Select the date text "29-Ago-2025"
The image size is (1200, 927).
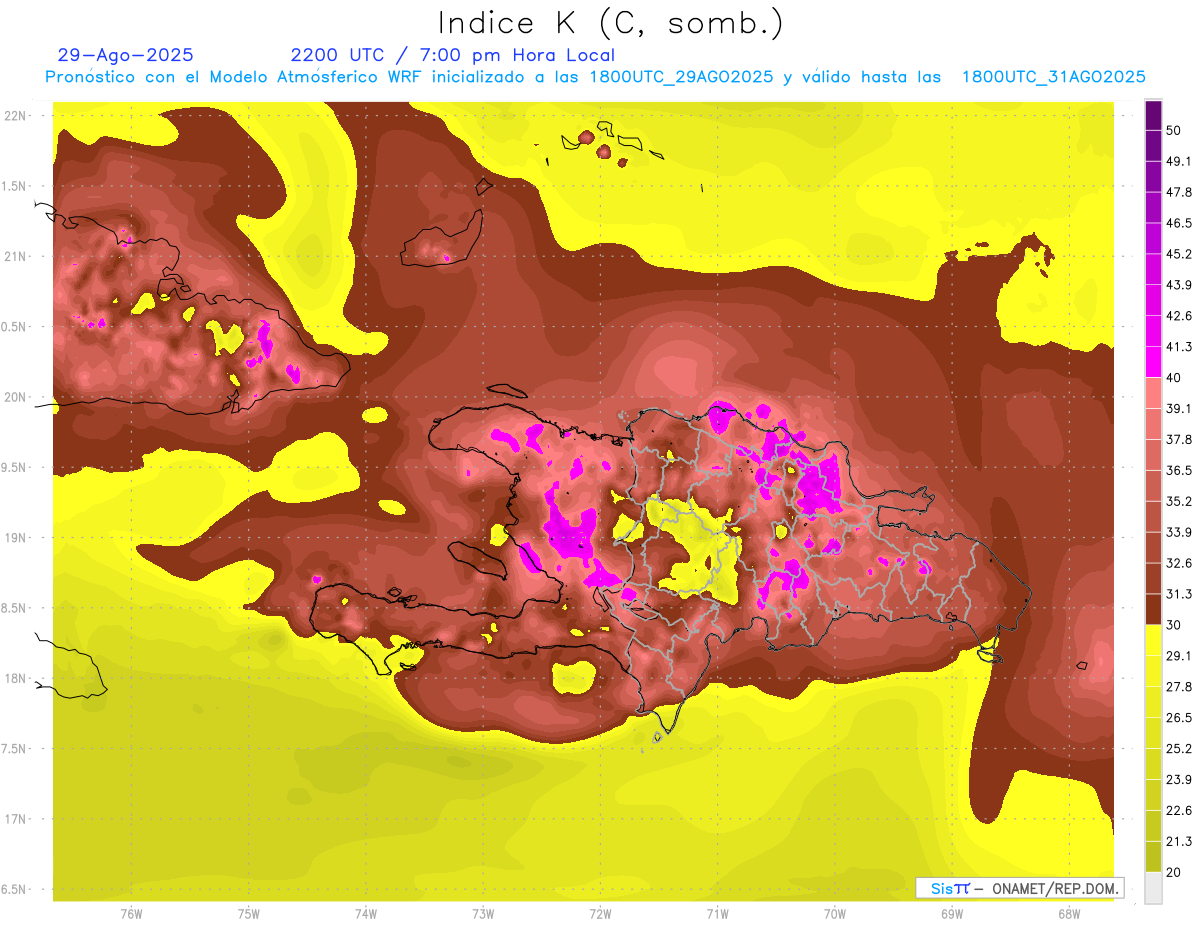pyautogui.click(x=126, y=55)
